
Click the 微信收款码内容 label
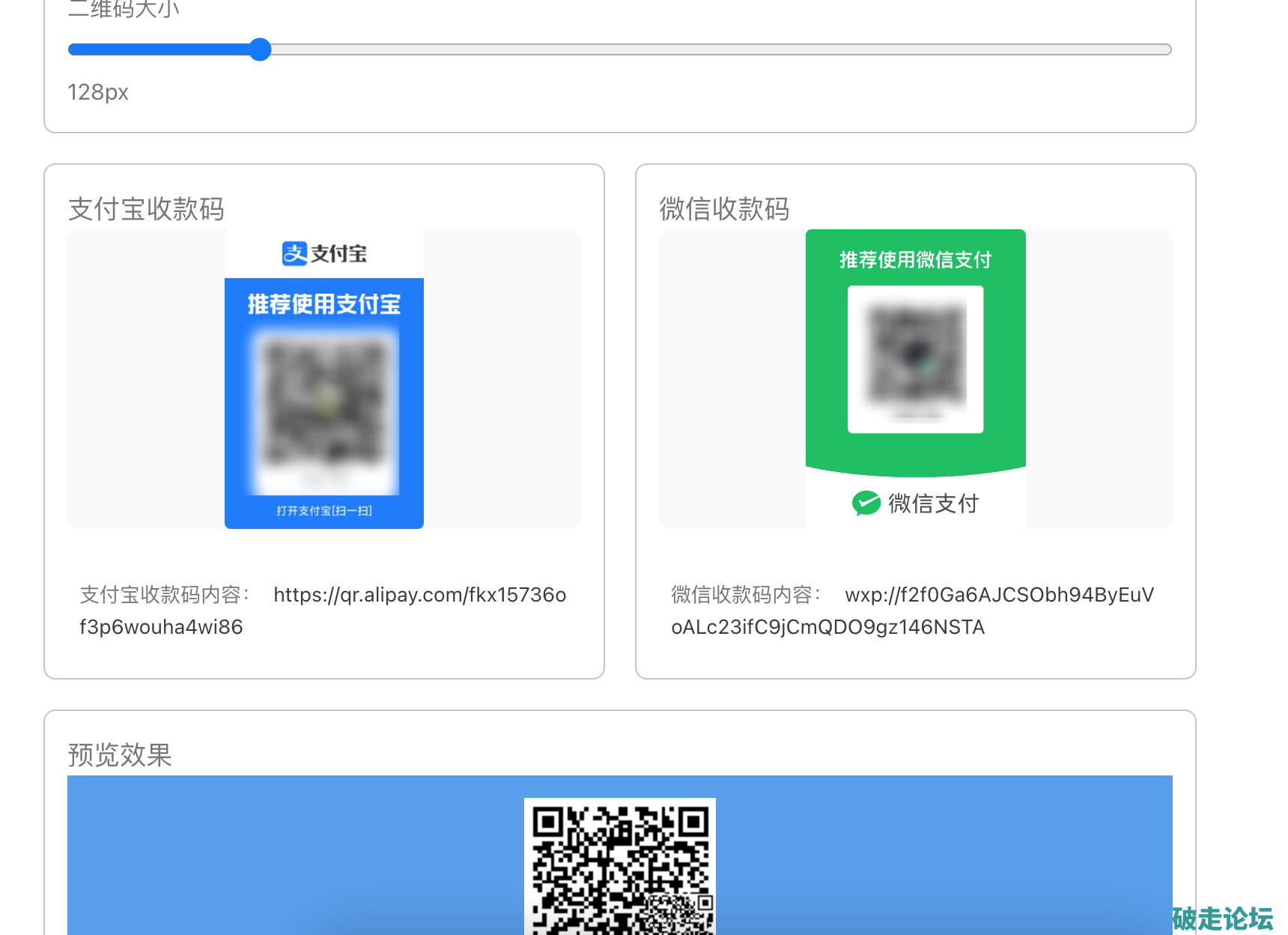[x=746, y=595]
